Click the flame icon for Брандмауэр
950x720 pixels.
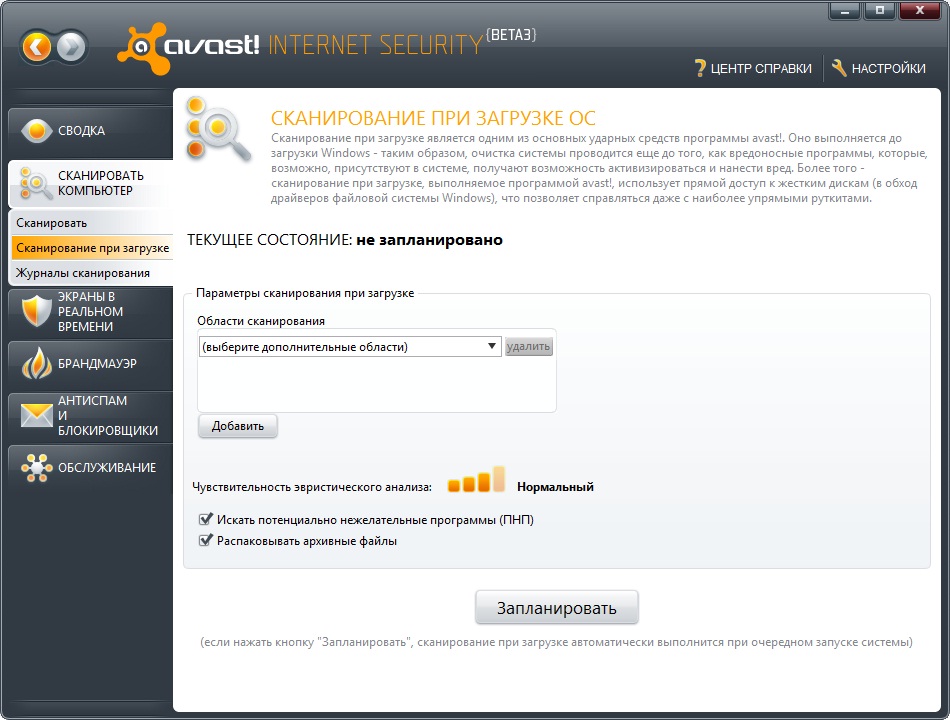[36, 364]
